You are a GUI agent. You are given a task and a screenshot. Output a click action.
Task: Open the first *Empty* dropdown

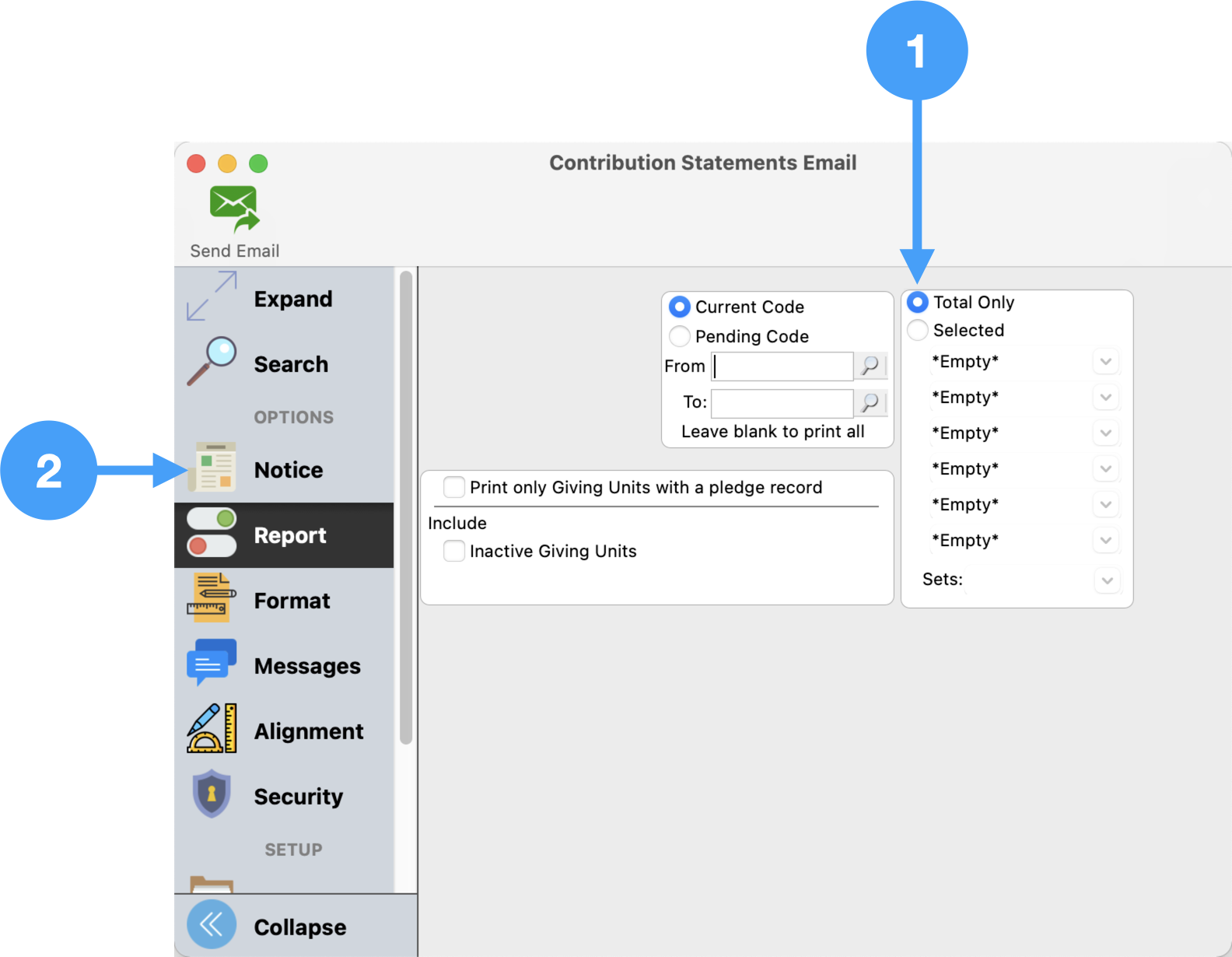pos(1105,361)
